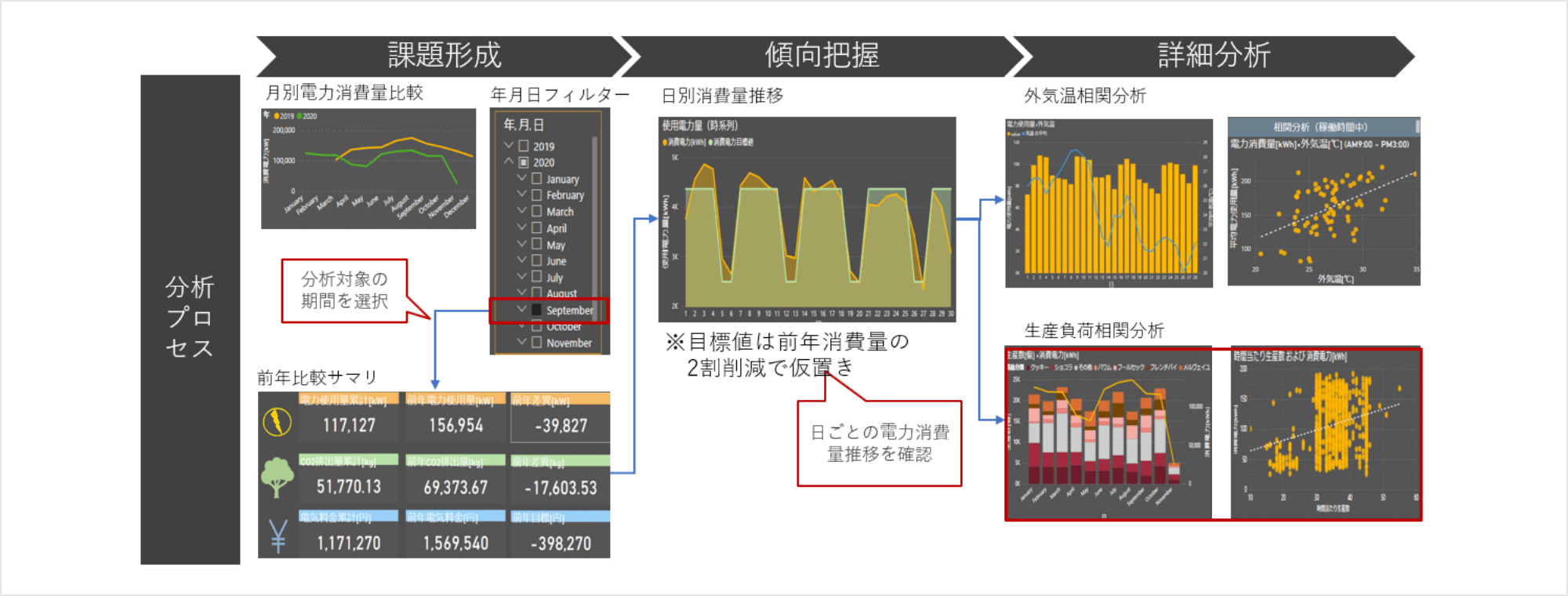Click the 2019 orange legend marker
The image size is (1568, 596).
coord(277,116)
